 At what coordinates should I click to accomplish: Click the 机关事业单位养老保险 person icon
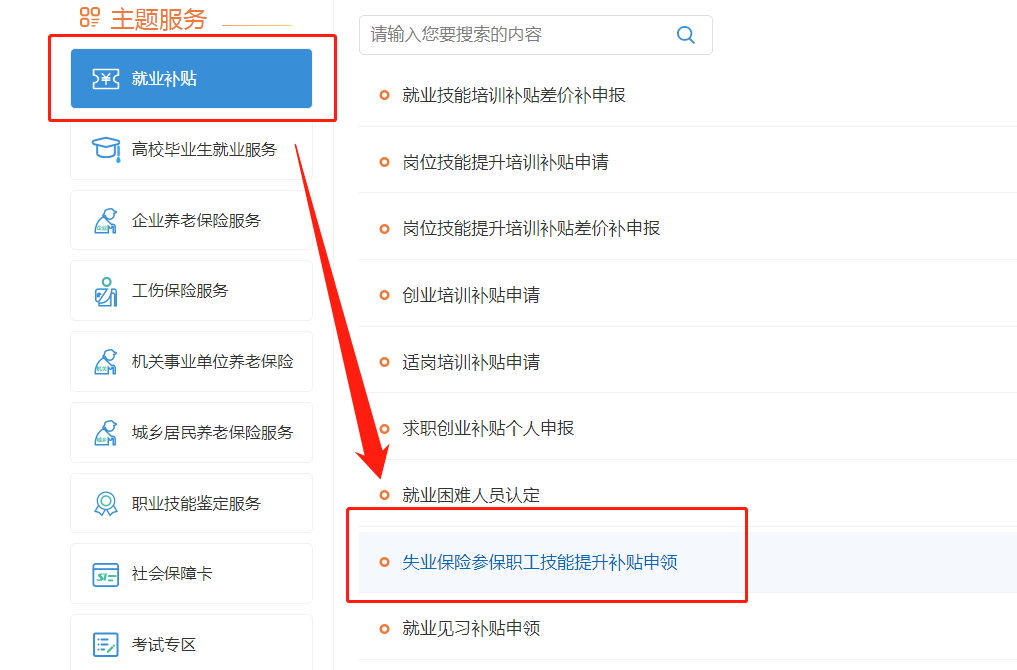pyautogui.click(x=106, y=362)
